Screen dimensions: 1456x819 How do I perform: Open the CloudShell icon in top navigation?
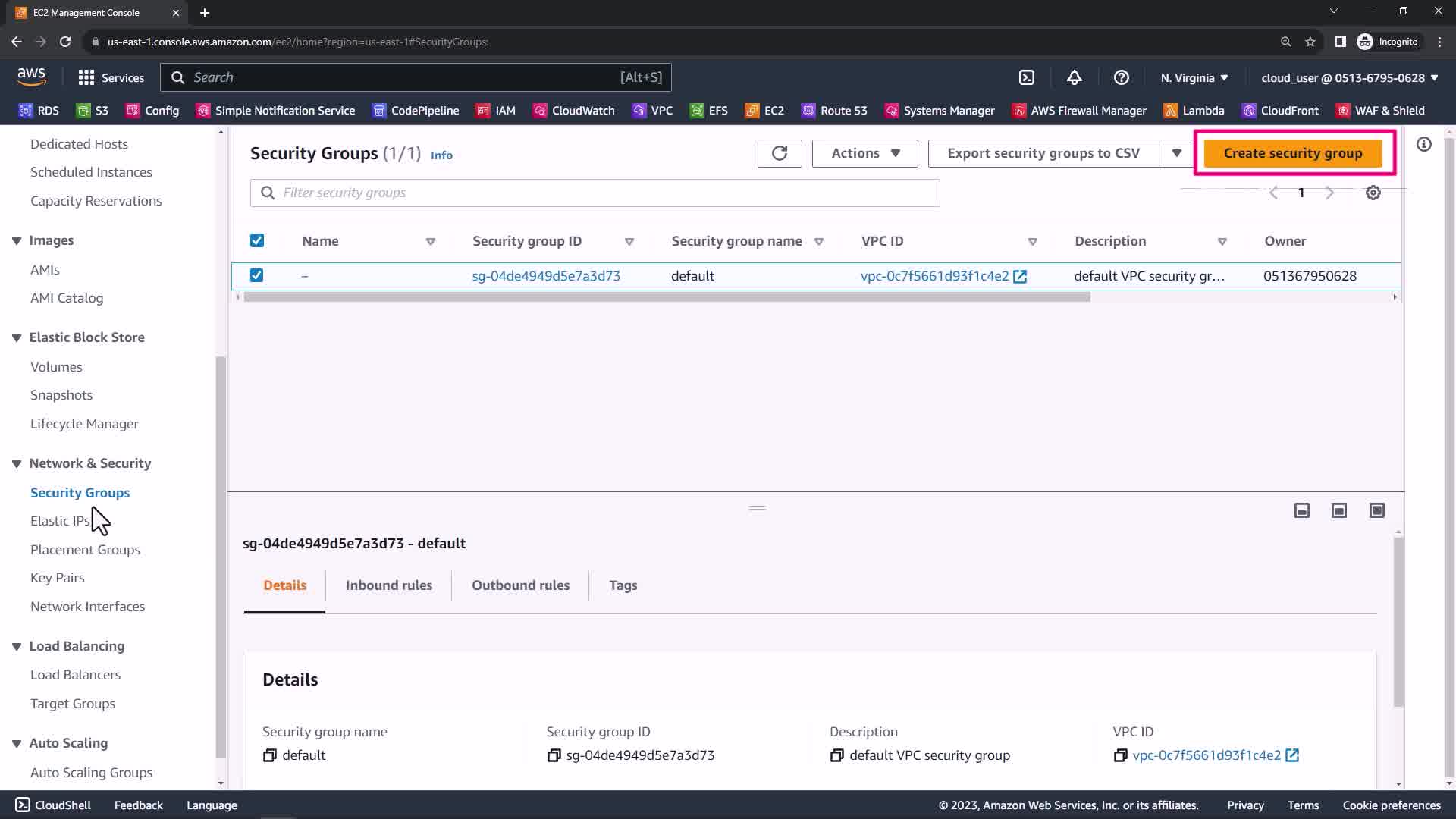[x=1026, y=77]
